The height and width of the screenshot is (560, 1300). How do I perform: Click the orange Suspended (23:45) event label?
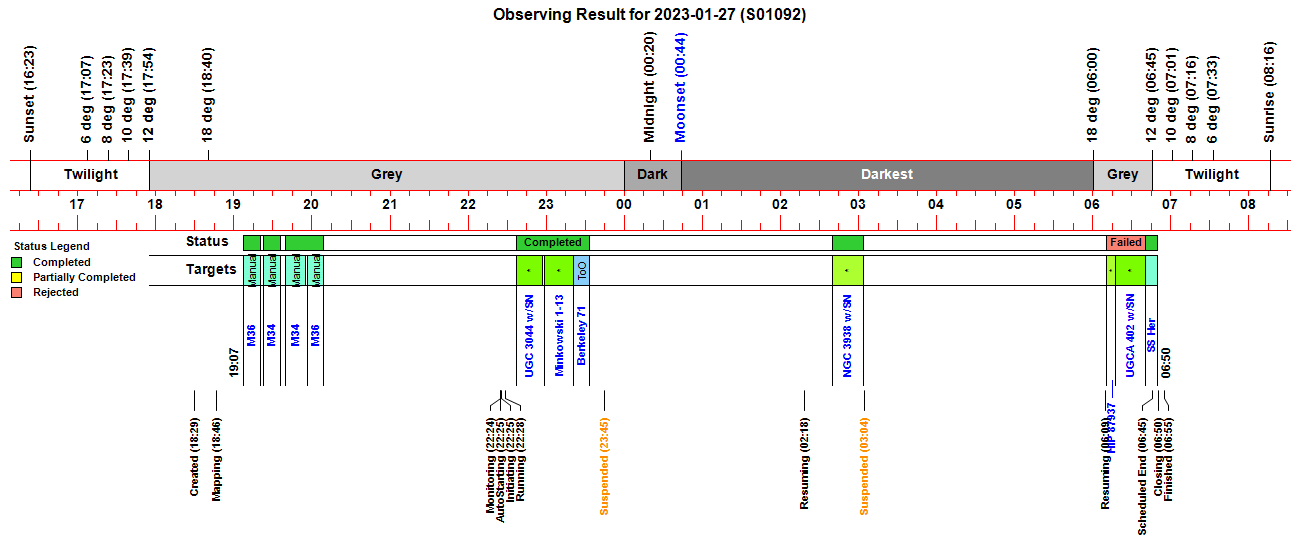(604, 465)
